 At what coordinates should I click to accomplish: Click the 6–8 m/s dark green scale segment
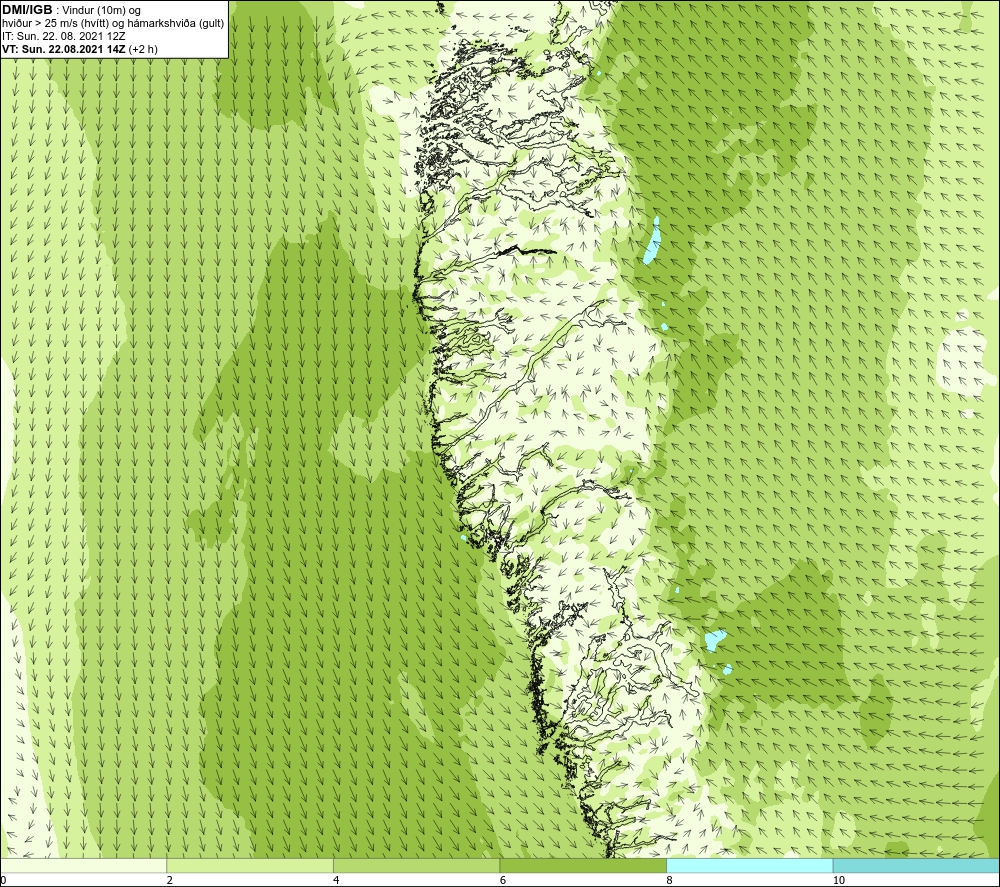click(583, 865)
